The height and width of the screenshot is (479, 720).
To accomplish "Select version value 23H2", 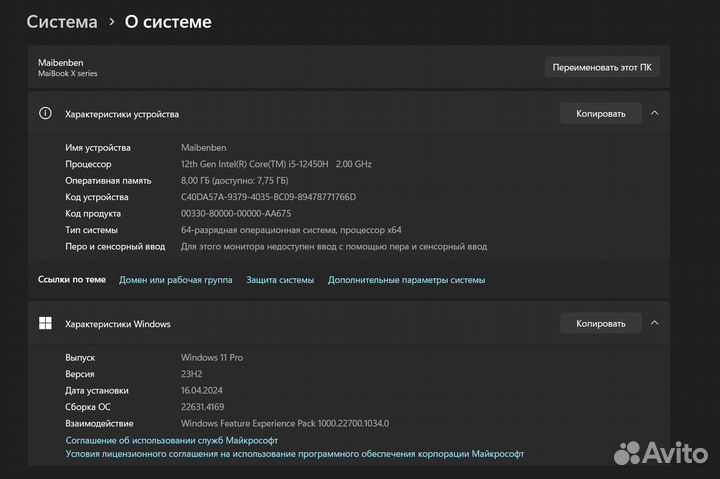I will point(191,374).
